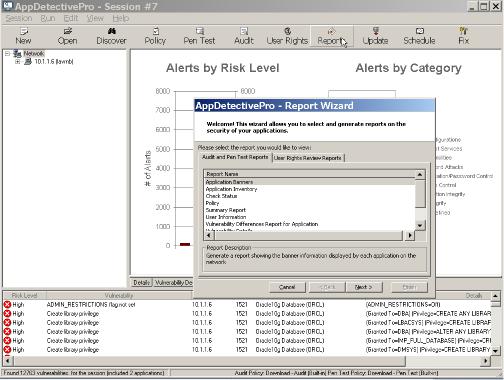Select the Network root node icon
504x380 pixels.
(x=17, y=54)
